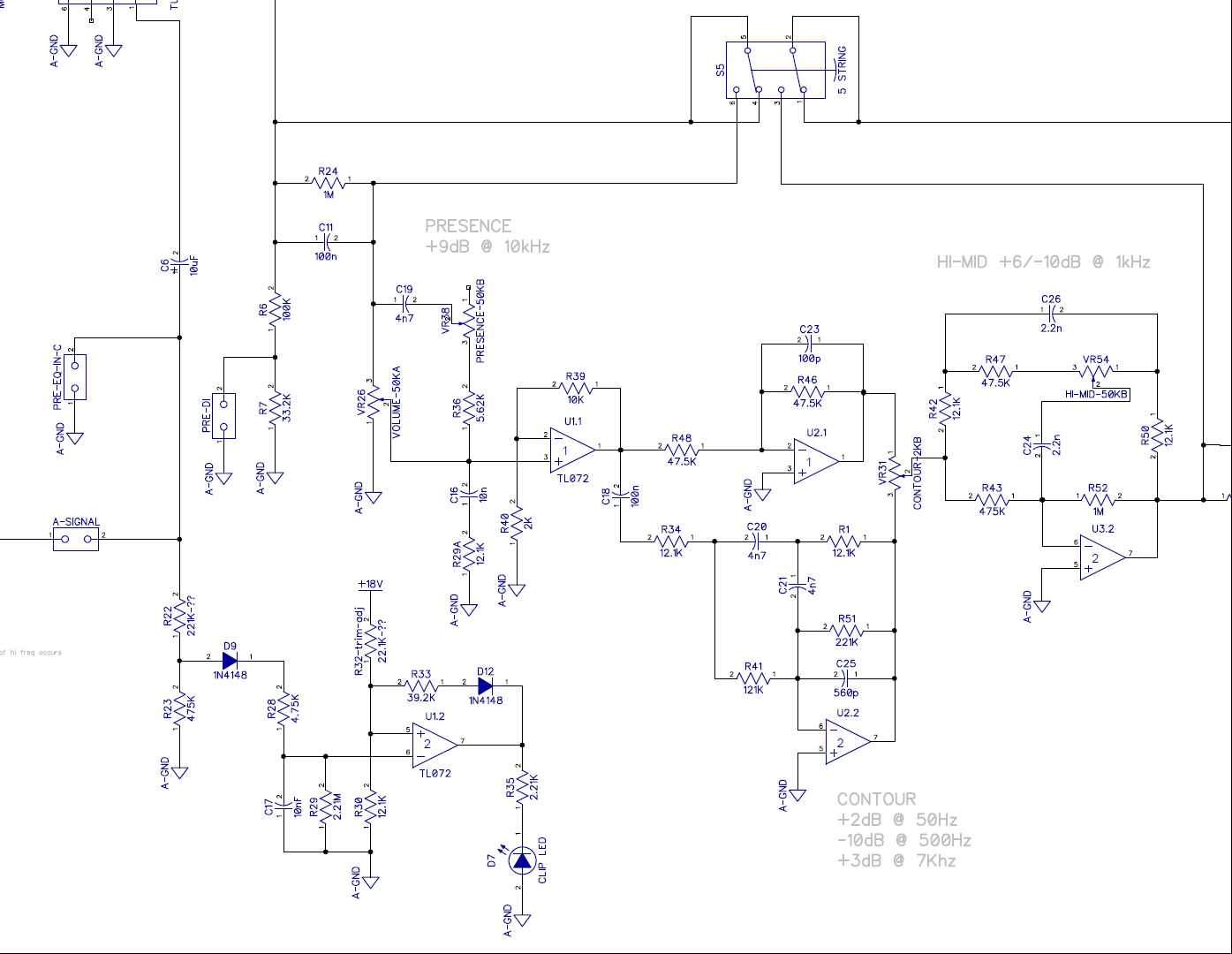Select resistor R39 10K
The width and height of the screenshot is (1232, 954).
tap(575, 388)
